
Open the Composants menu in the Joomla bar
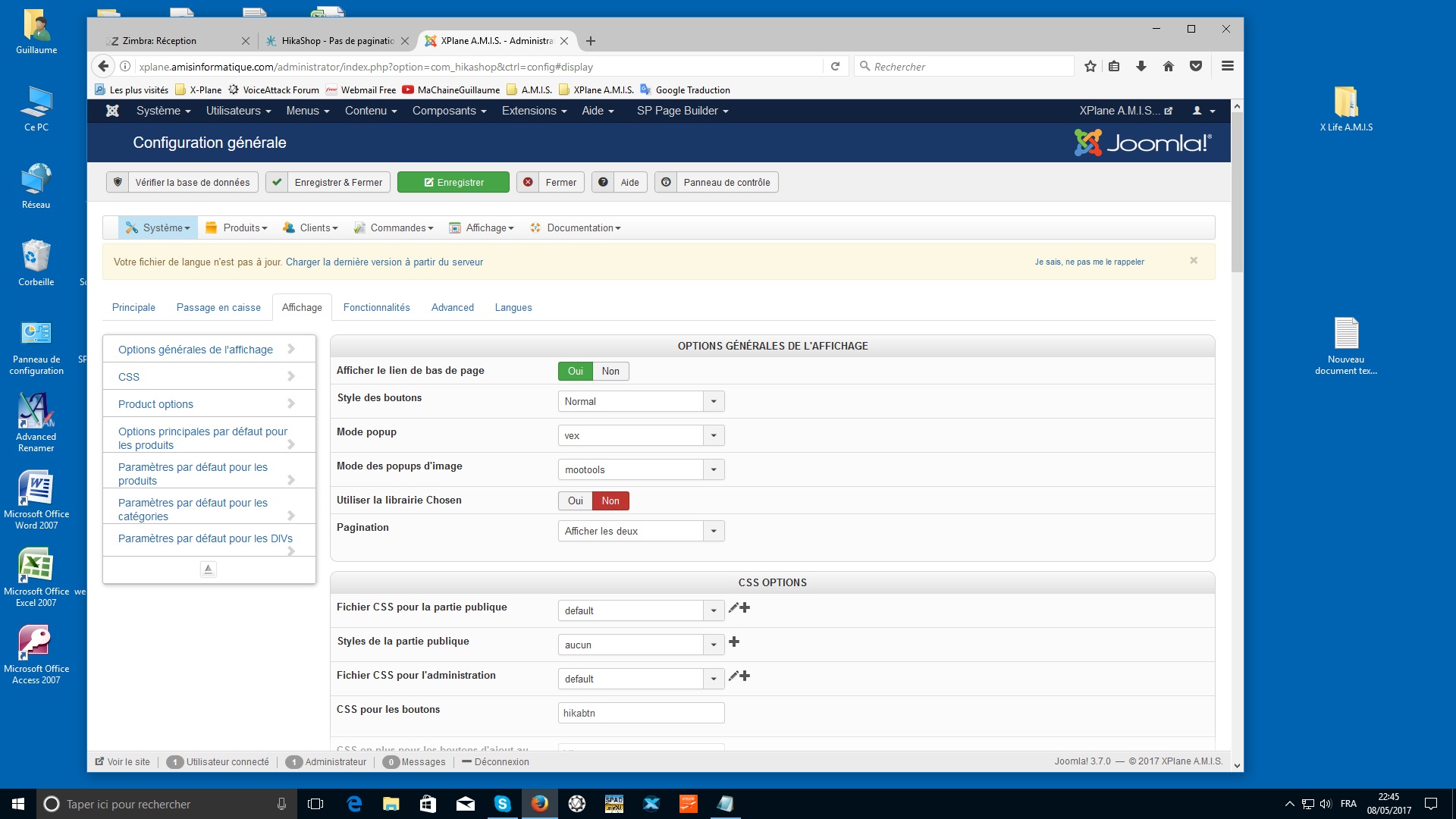[449, 111]
